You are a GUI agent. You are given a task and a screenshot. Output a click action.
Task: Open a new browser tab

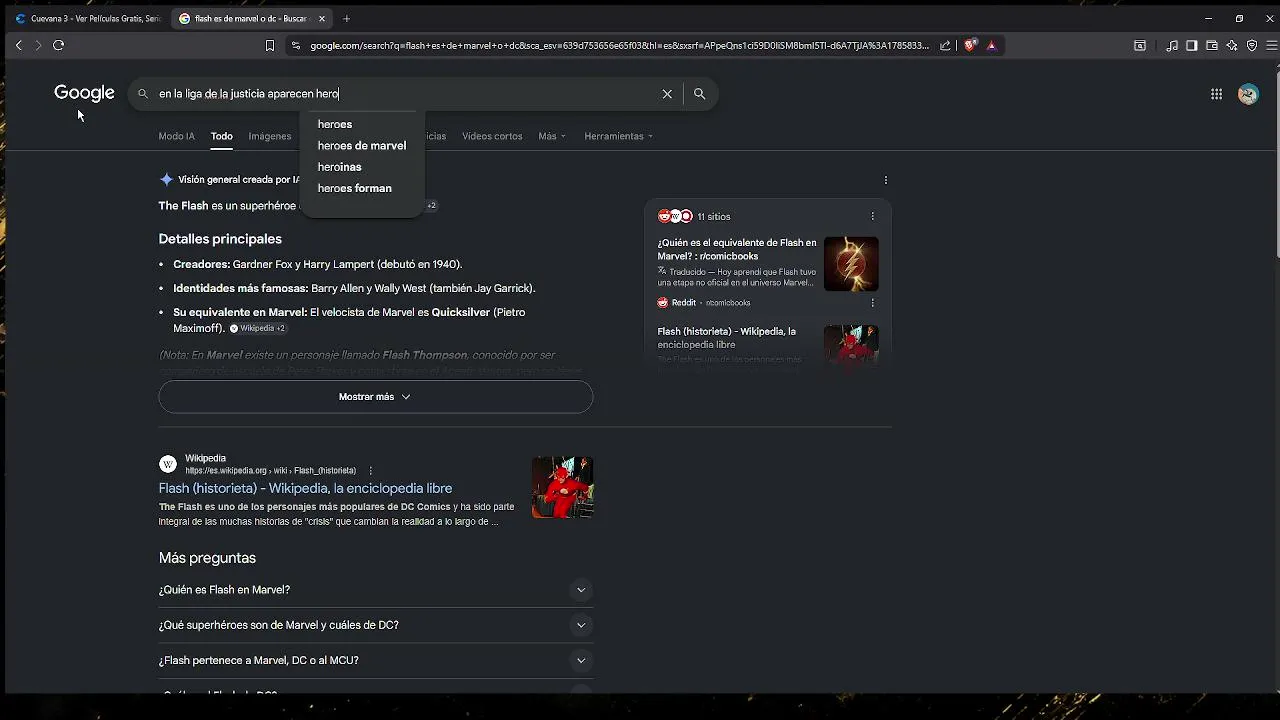tap(346, 18)
